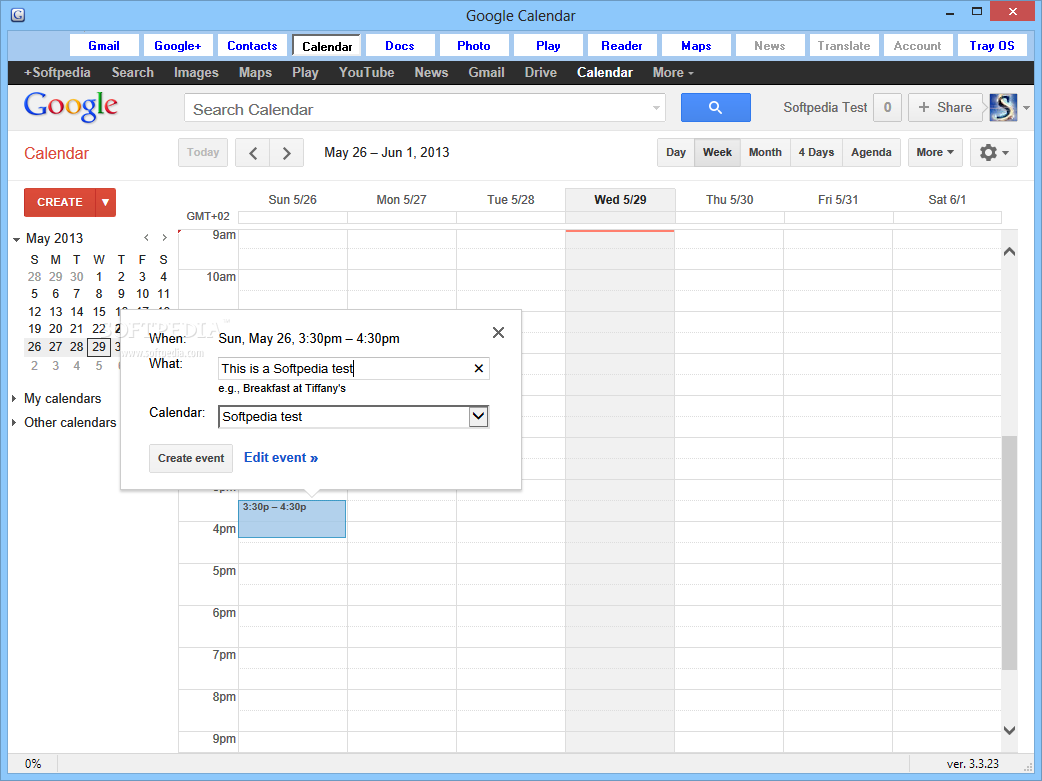1042x781 pixels.
Task: Switch to Gmail tab
Action: pyautogui.click(x=104, y=46)
